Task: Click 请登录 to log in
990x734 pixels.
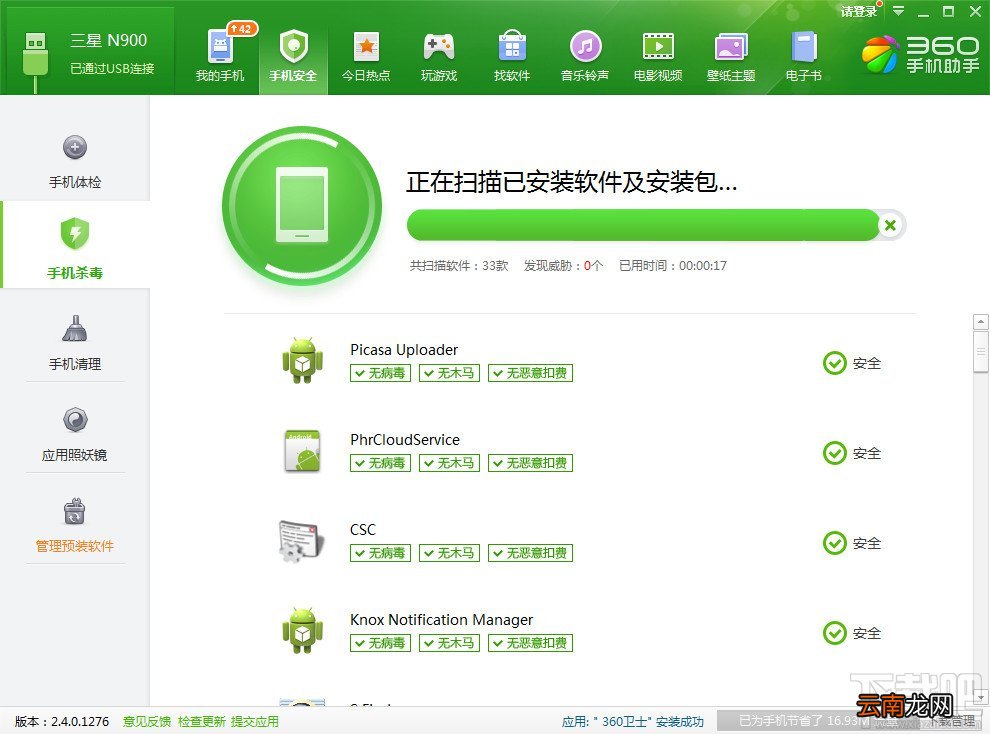Action: click(859, 11)
